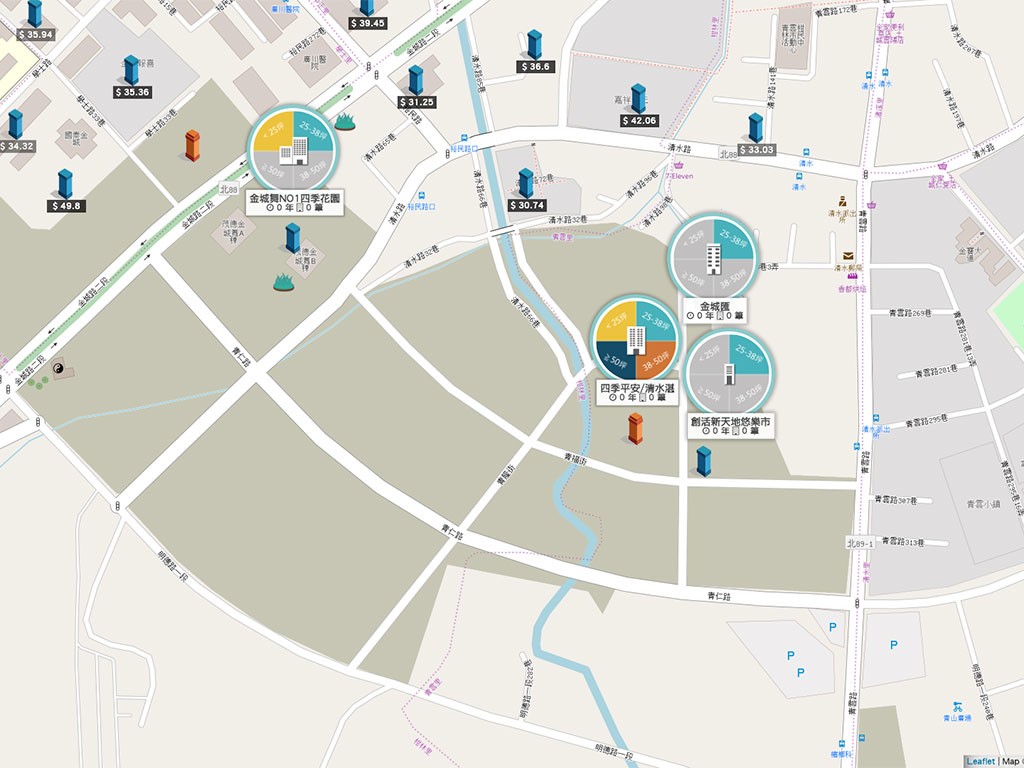The image size is (1024, 768).
Task: Click the Map attribution text
Action: [1010, 761]
